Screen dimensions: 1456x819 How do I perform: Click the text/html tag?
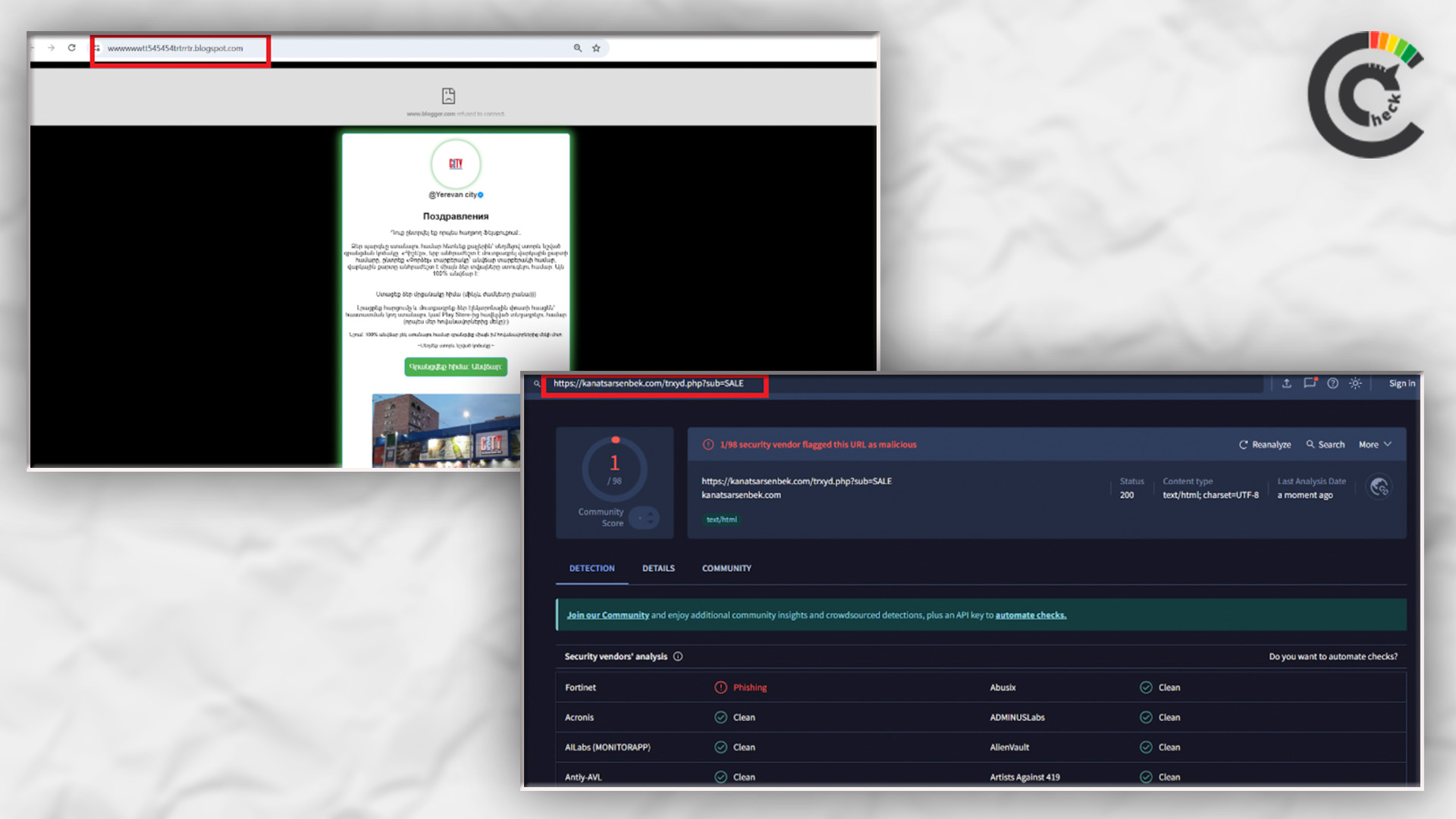coord(721,519)
